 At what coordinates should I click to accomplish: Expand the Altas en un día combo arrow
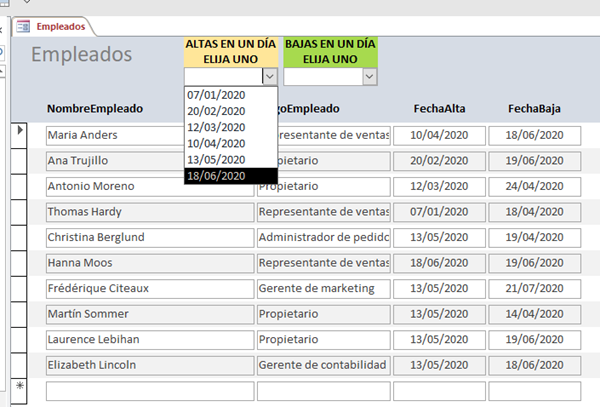tap(269, 77)
